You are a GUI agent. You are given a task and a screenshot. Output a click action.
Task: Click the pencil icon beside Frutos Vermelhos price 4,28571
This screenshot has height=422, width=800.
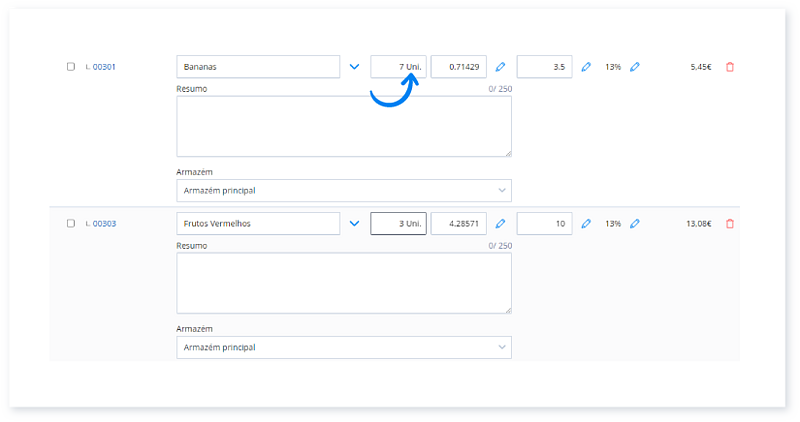tap(501, 224)
